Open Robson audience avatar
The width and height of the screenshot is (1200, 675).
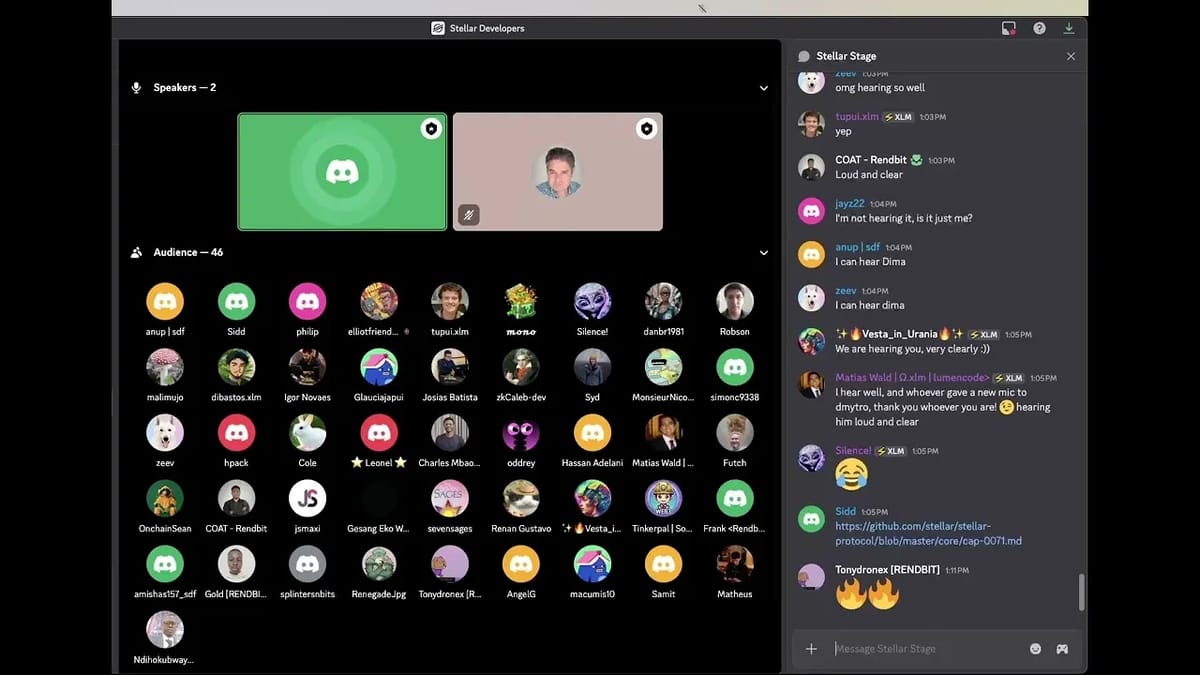[x=735, y=302]
